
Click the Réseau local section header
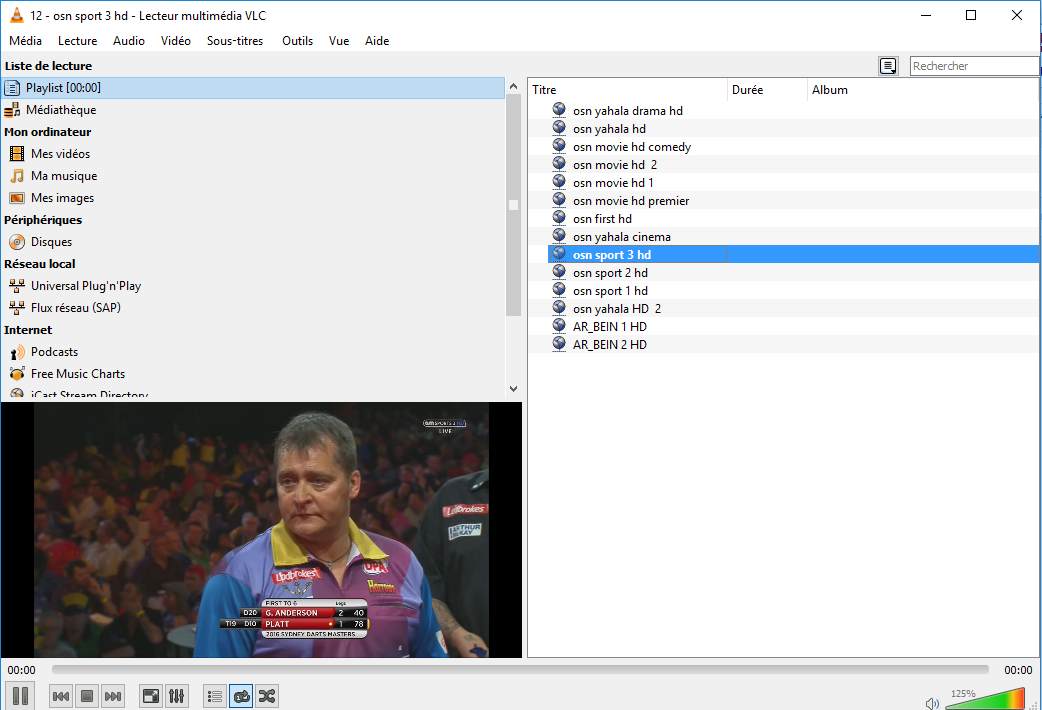(x=40, y=264)
